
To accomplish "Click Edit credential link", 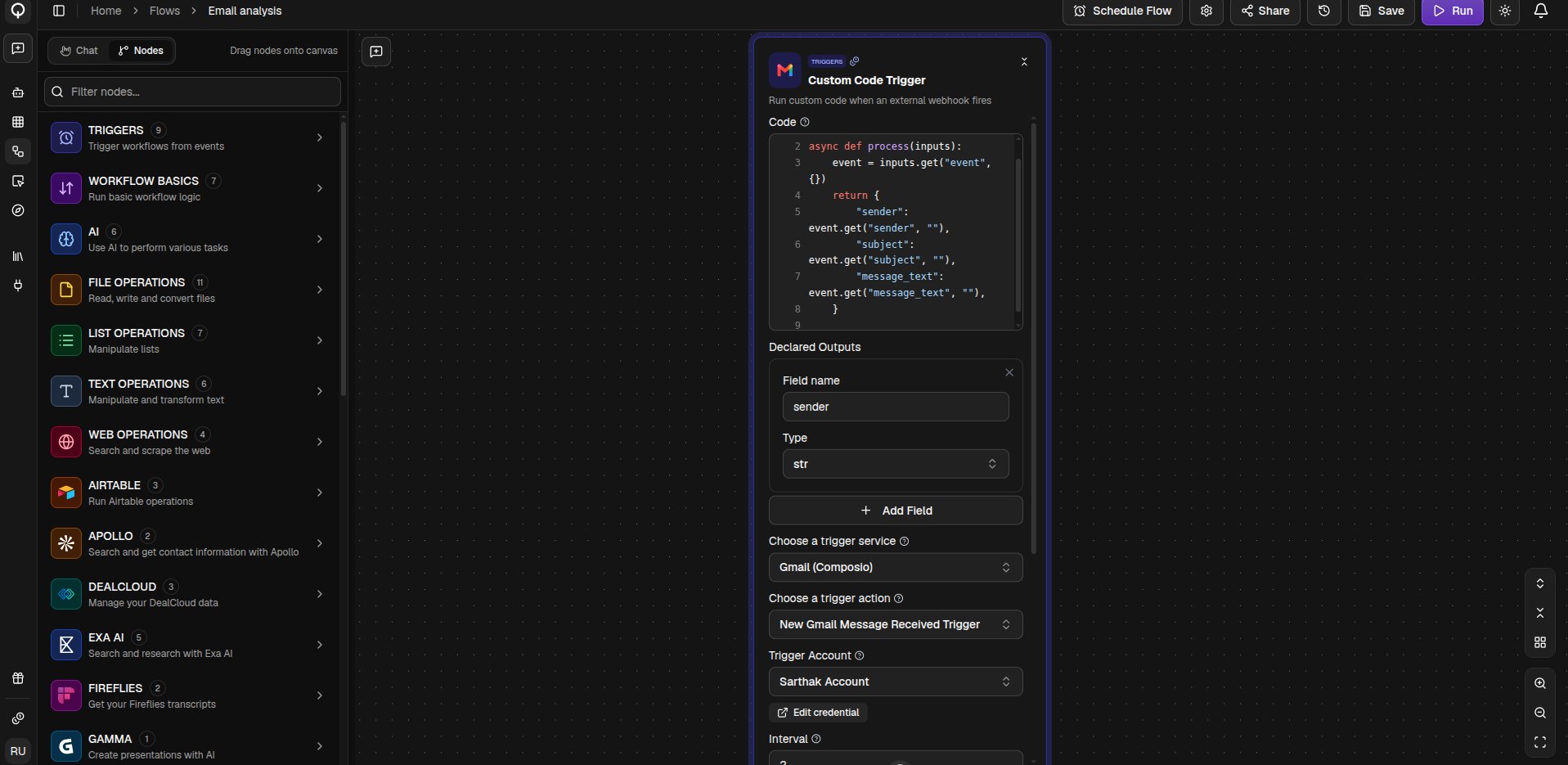I will point(818,713).
